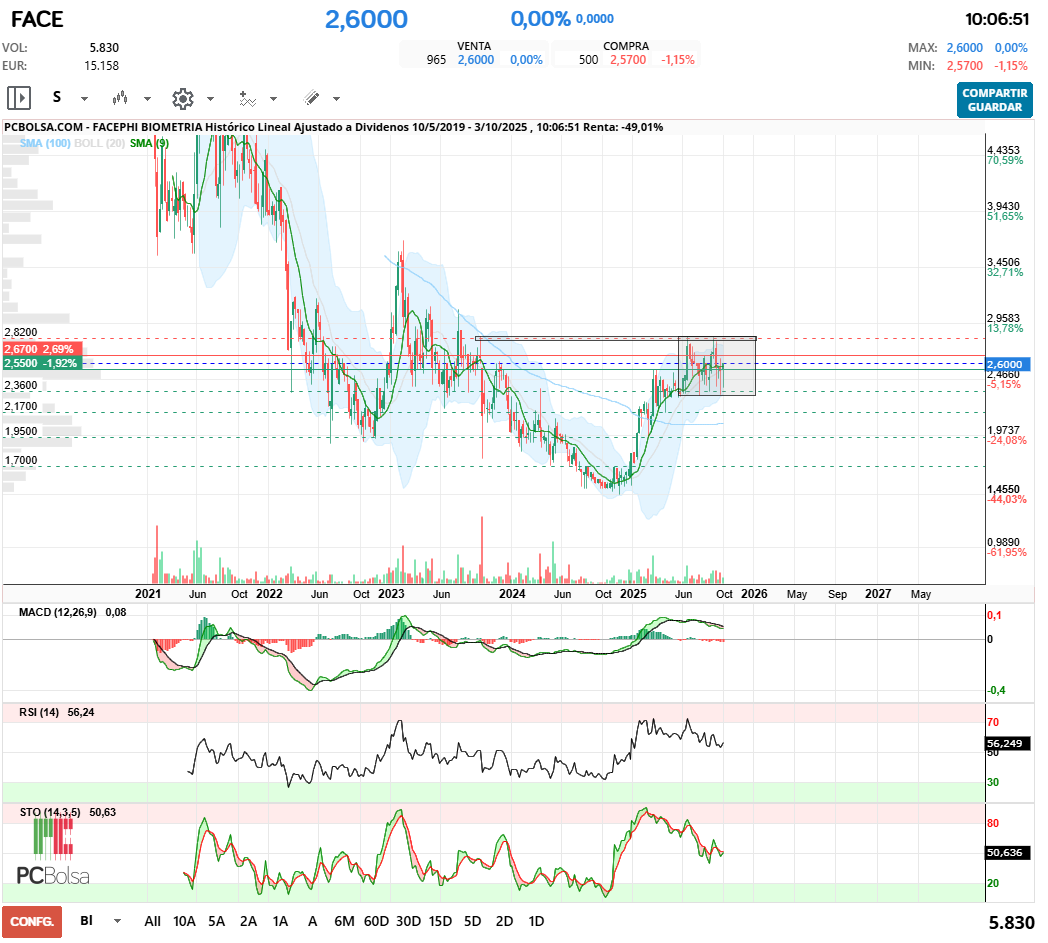
Task: Click the COMPARTIR GUARDAR button
Action: pyautogui.click(x=994, y=100)
